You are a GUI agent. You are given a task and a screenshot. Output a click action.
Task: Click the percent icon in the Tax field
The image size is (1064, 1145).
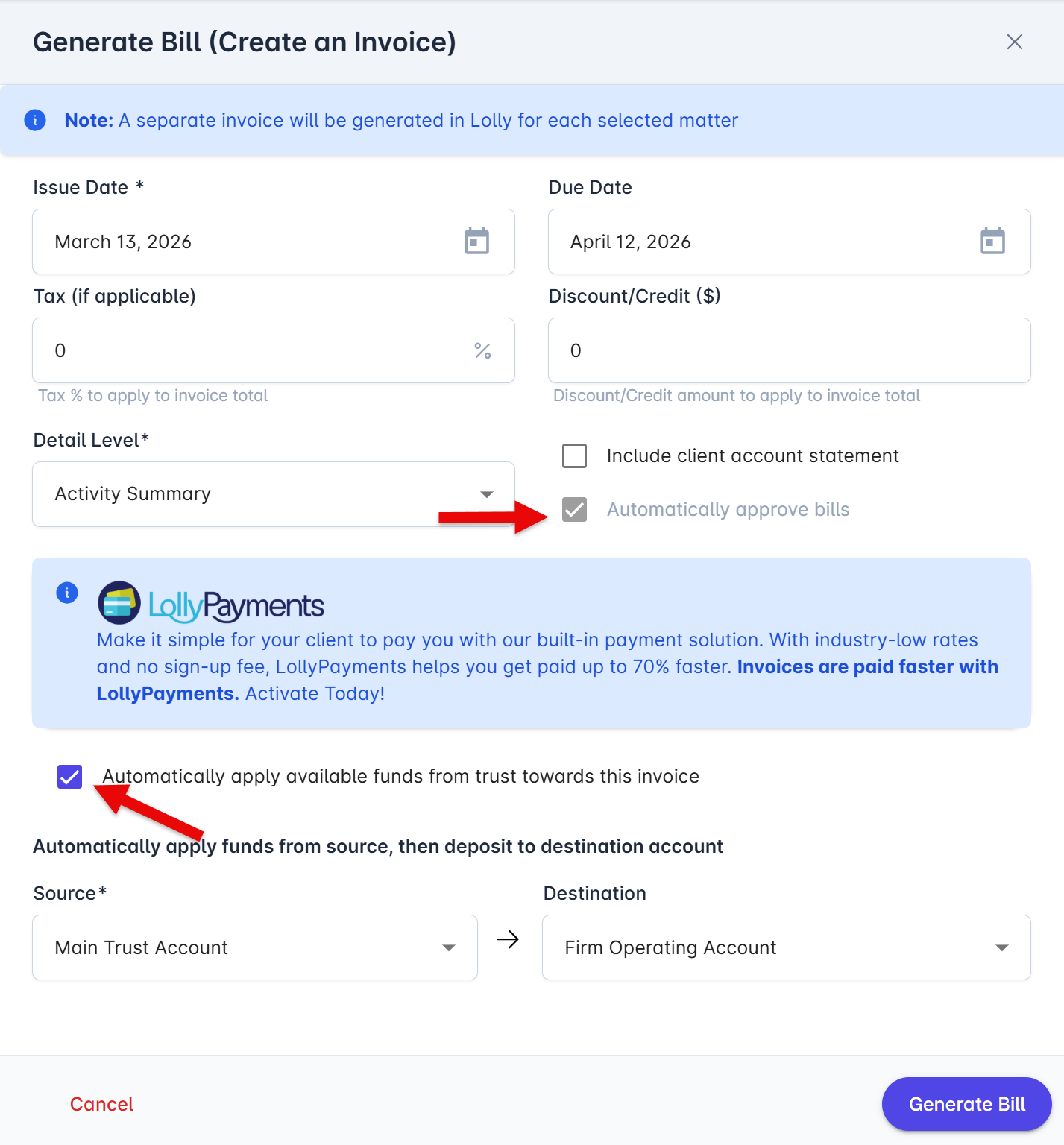(x=482, y=350)
